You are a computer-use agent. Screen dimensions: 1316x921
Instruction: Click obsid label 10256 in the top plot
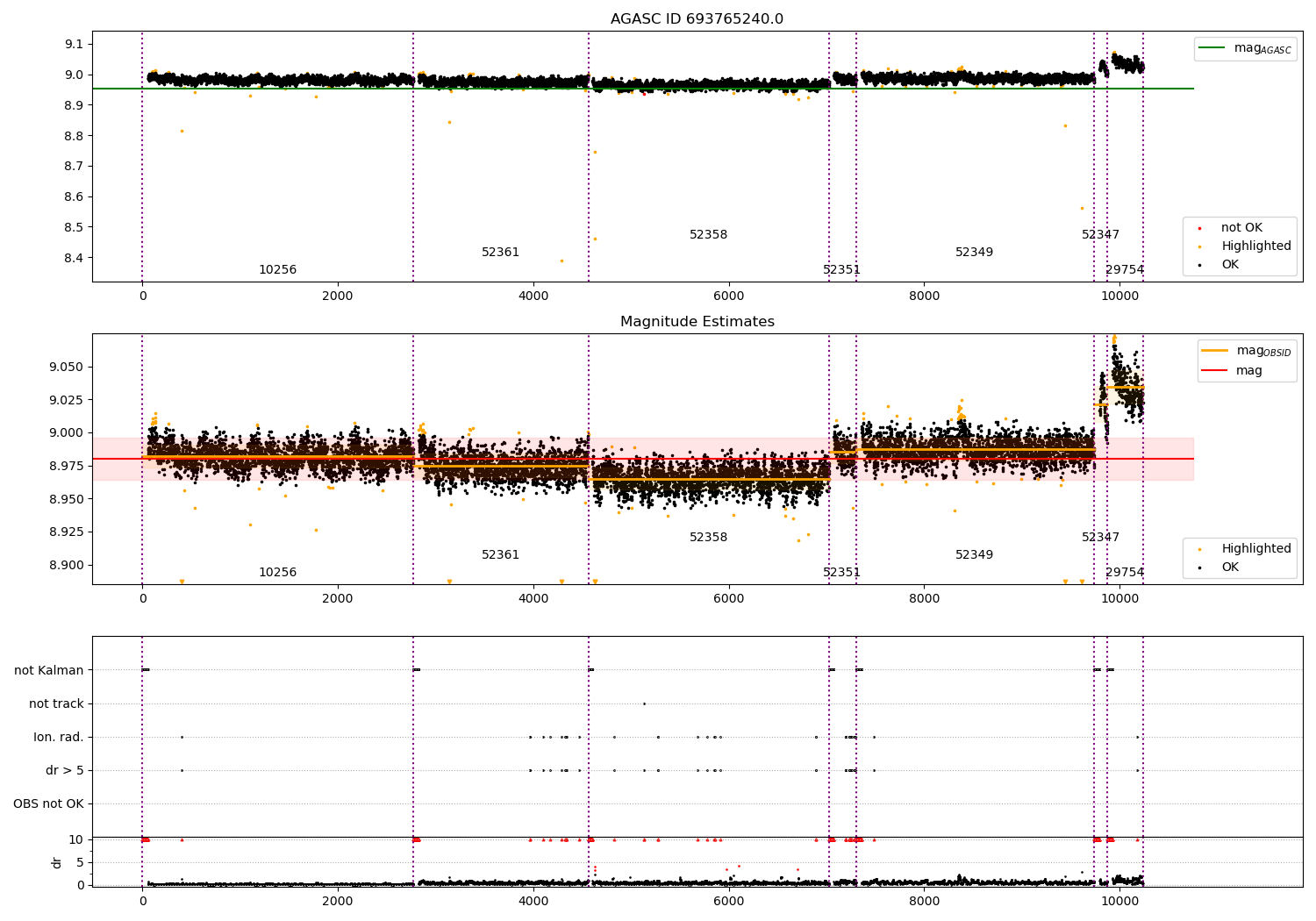click(277, 270)
